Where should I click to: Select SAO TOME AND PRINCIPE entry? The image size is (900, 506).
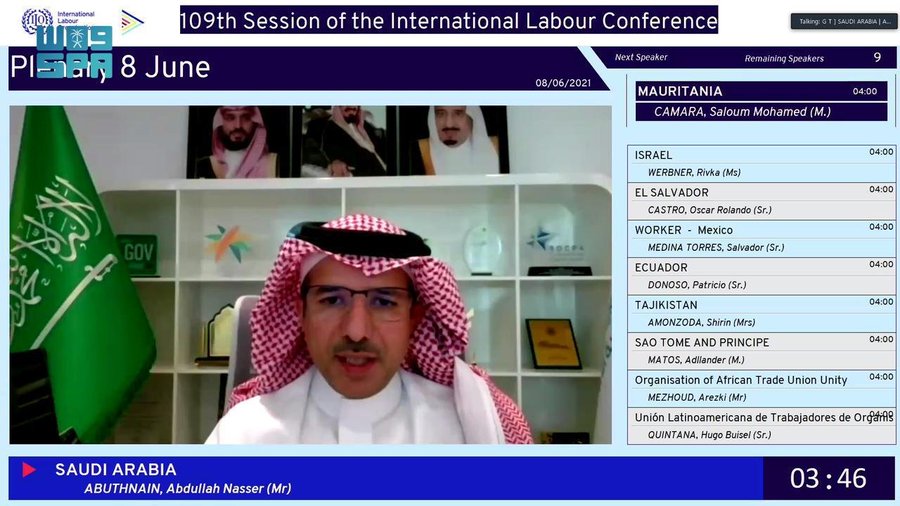tap(701, 342)
